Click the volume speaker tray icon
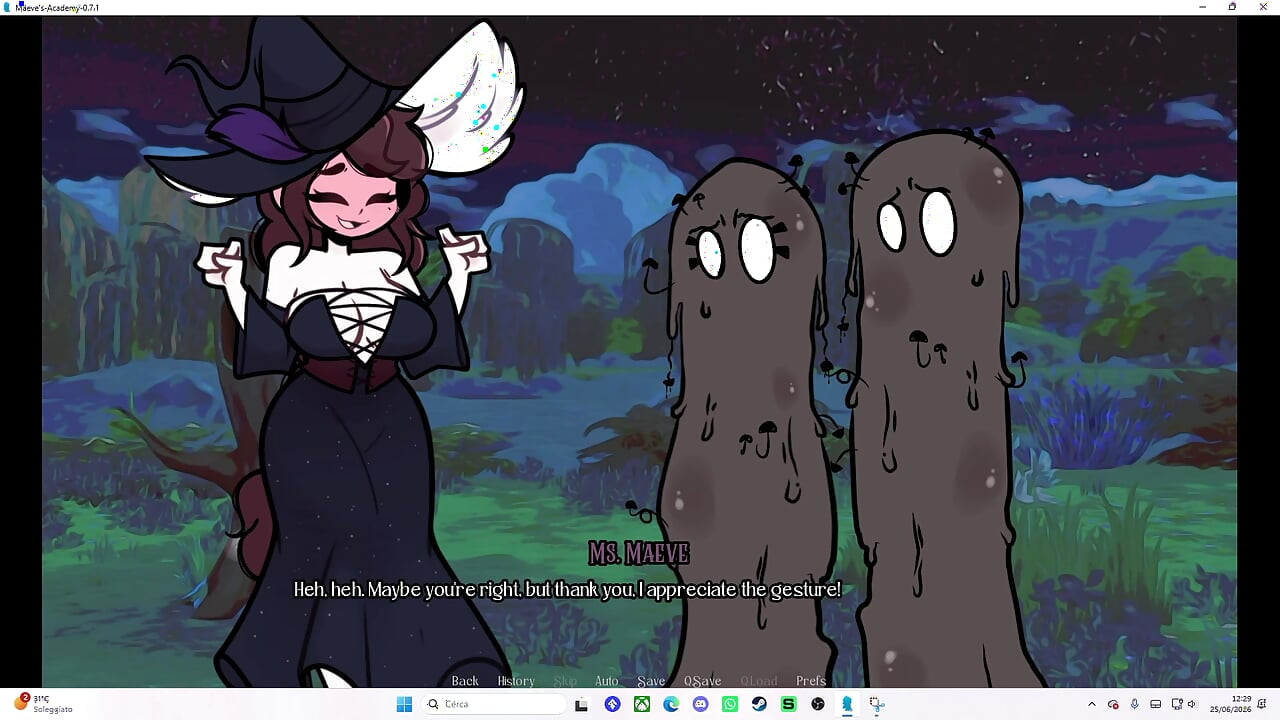1280x720 pixels. point(1192,704)
